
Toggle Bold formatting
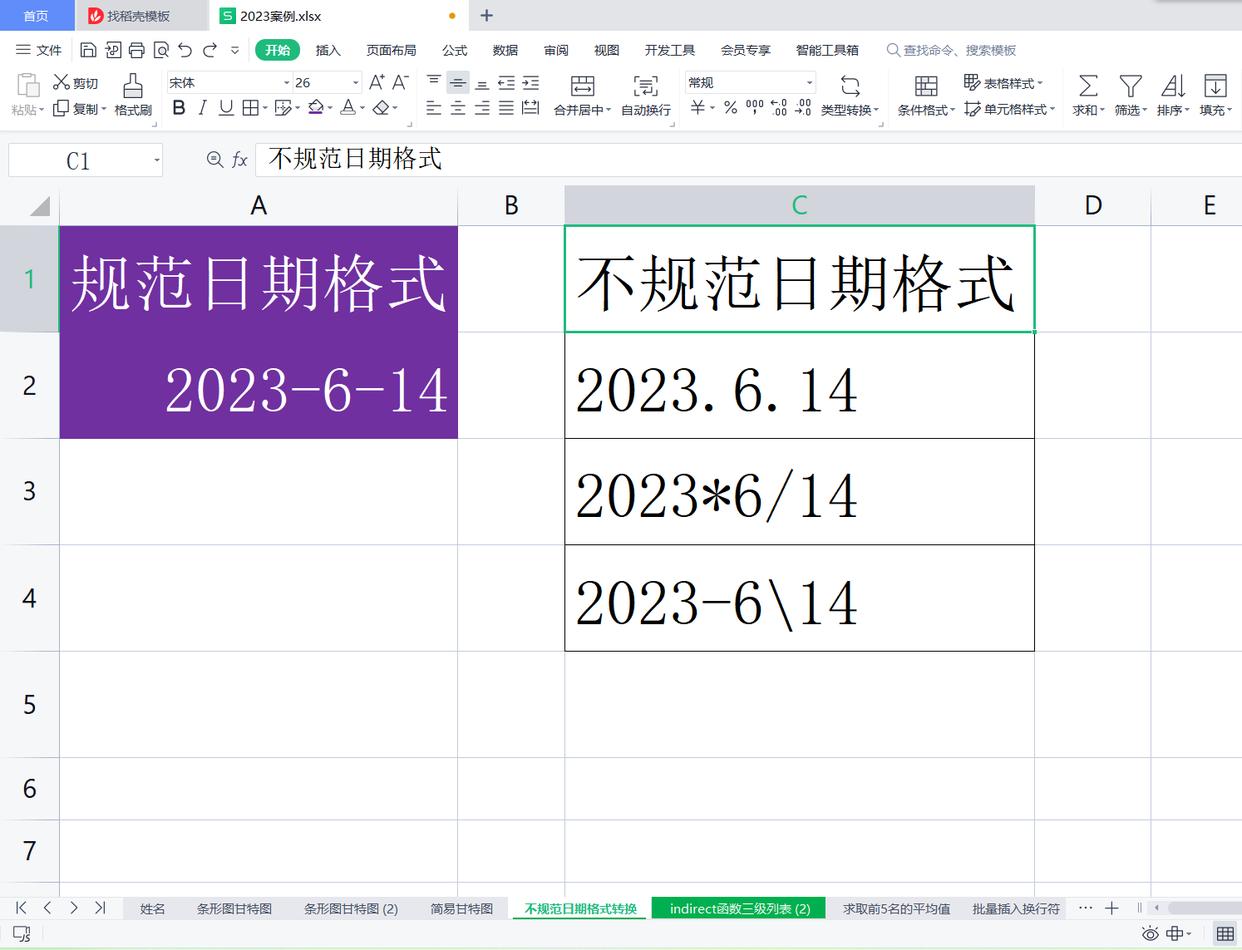pyautogui.click(x=179, y=108)
